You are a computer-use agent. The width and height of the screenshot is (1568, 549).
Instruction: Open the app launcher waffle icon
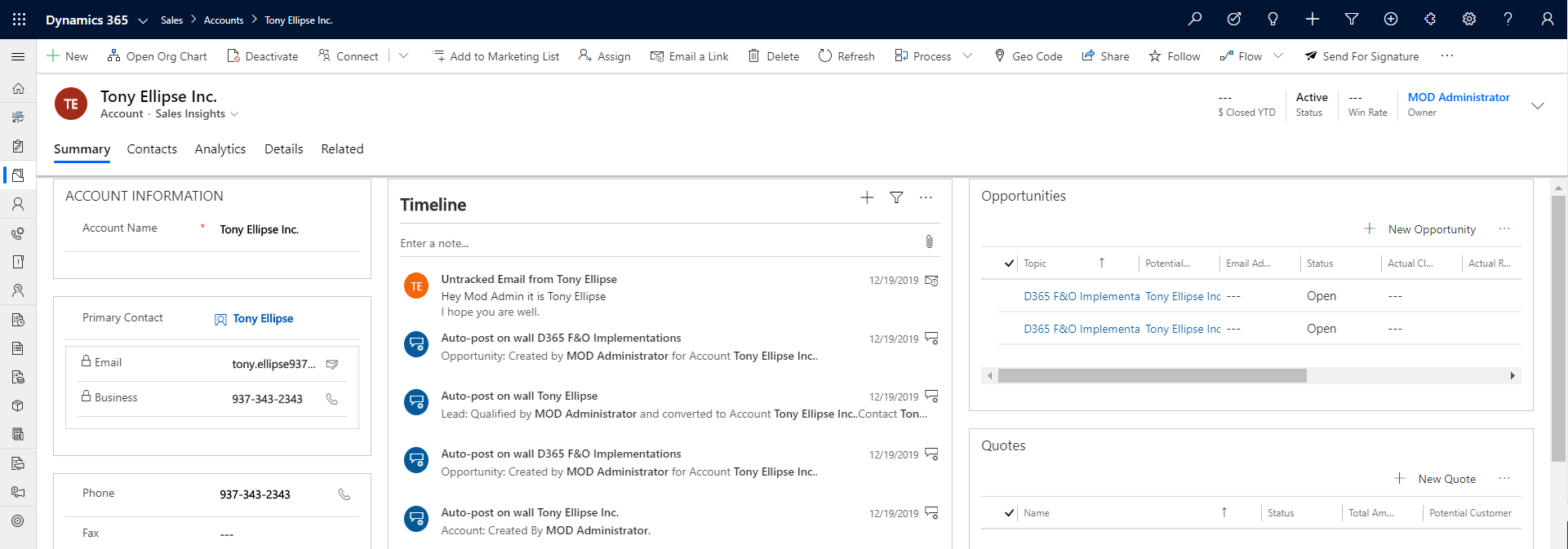pos(19,20)
